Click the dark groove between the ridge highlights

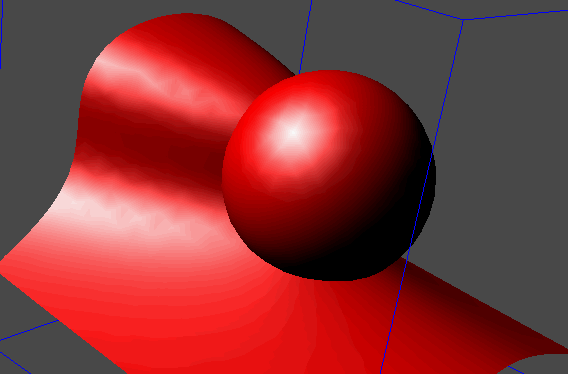[152, 140]
